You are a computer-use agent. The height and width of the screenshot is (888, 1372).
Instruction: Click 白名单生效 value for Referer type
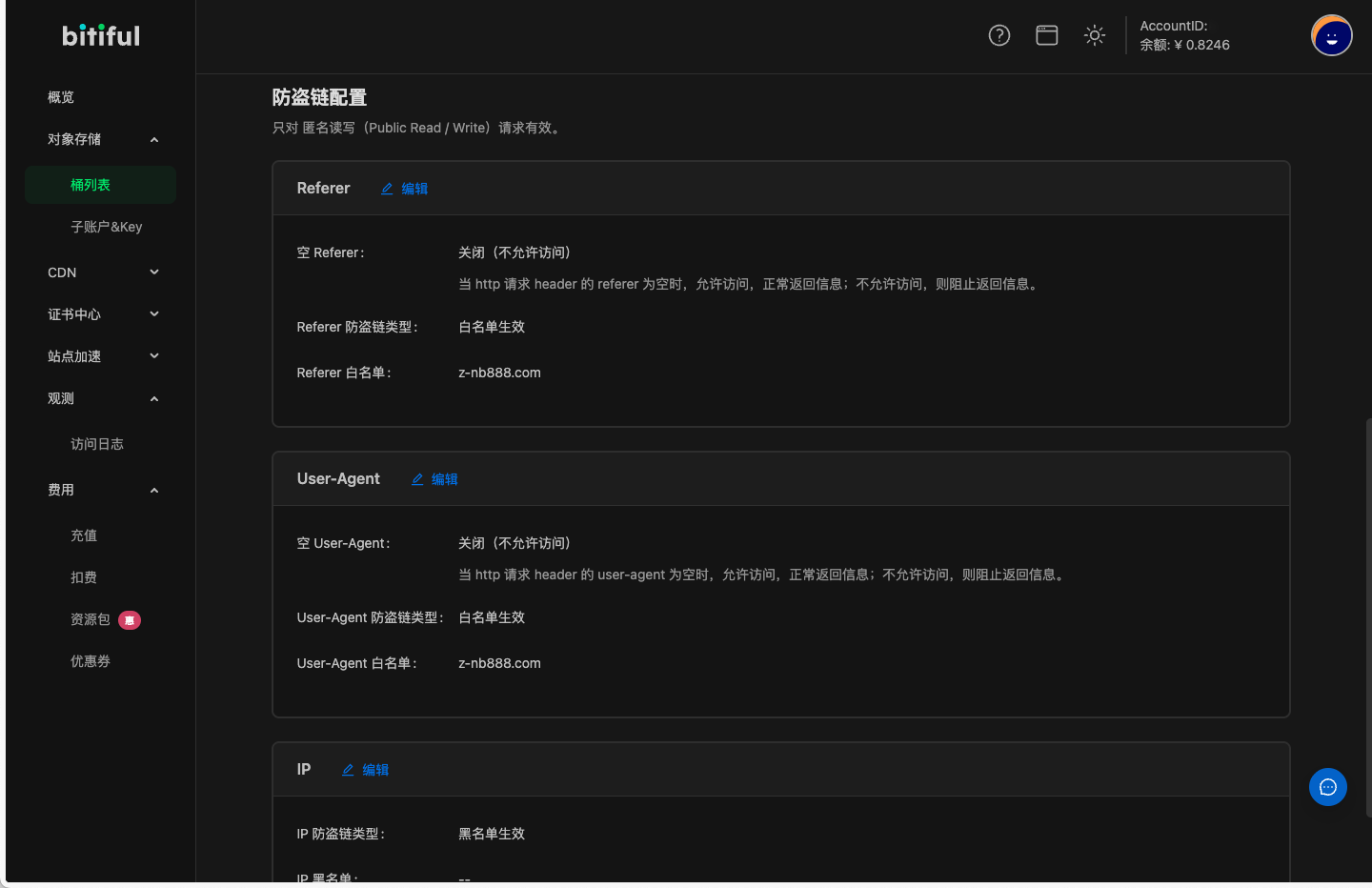coord(492,327)
